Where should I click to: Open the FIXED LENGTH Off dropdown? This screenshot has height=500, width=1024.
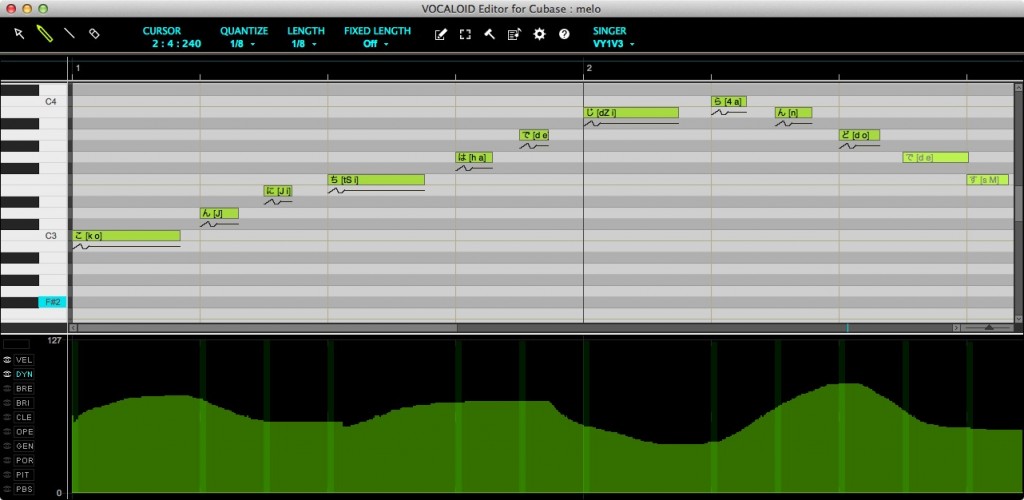[376, 44]
